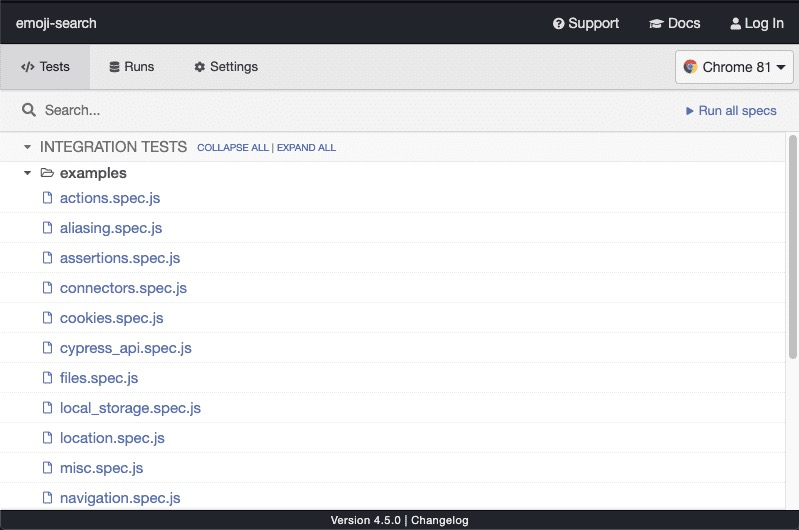Open the Support link
799x530 pixels.
point(586,23)
